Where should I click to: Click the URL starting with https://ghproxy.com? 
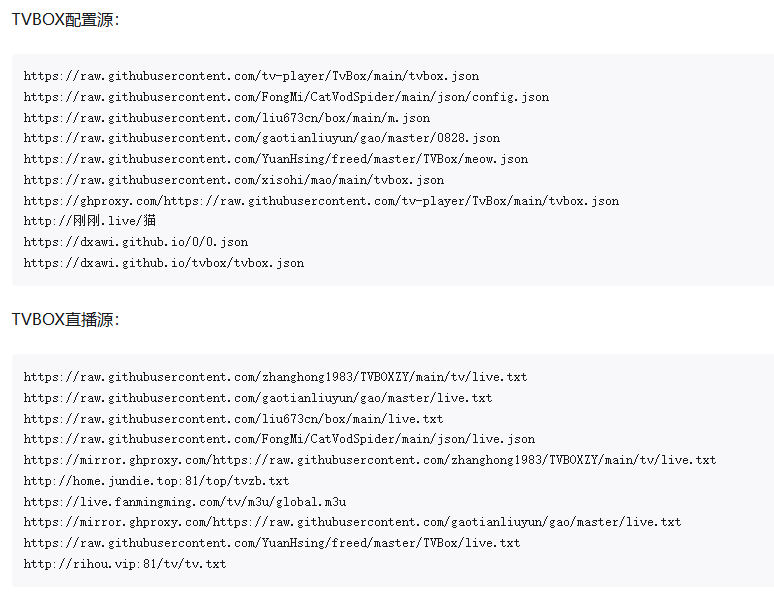321,201
